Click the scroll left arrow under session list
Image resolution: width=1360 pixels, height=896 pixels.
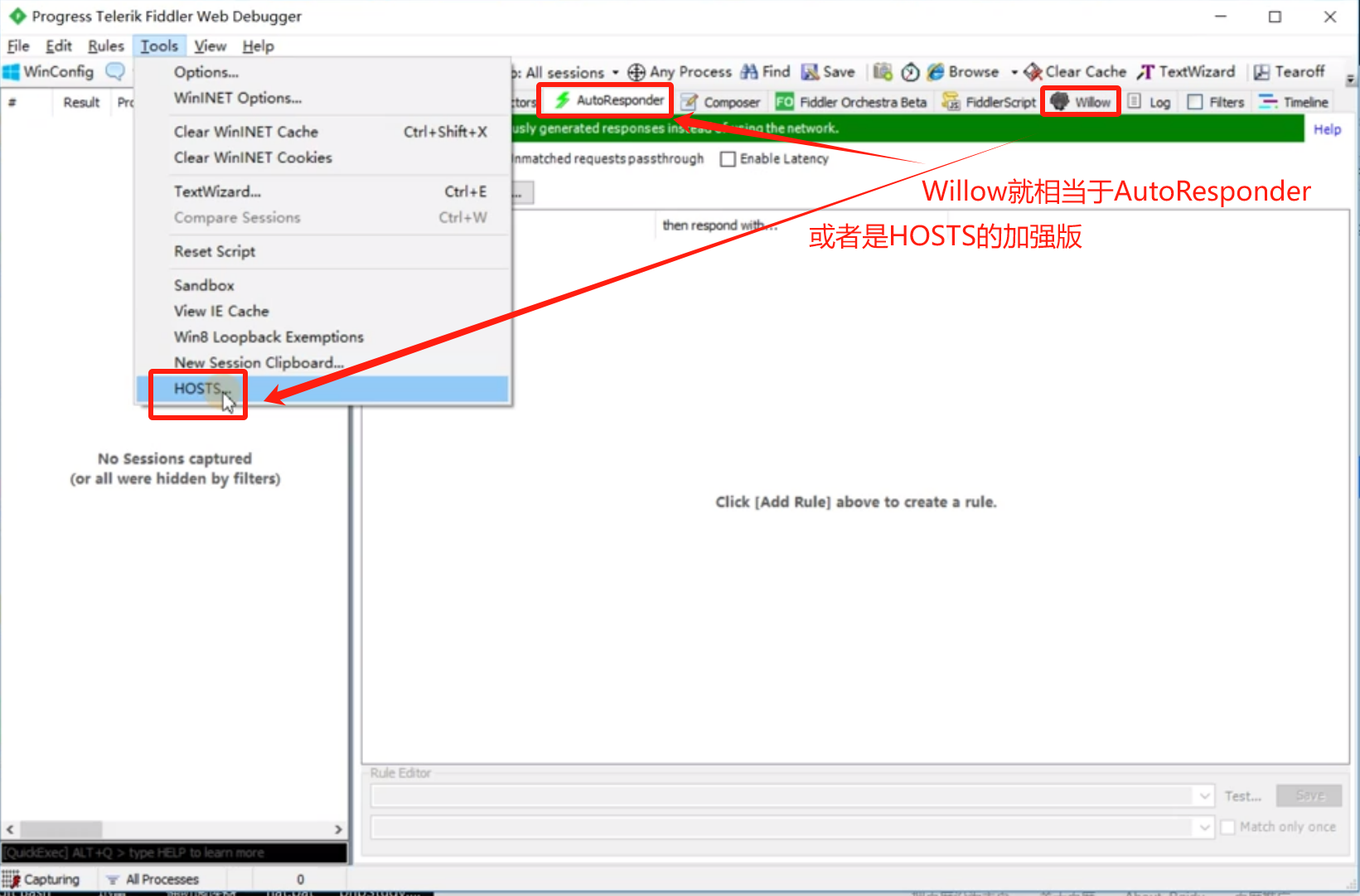(x=10, y=829)
